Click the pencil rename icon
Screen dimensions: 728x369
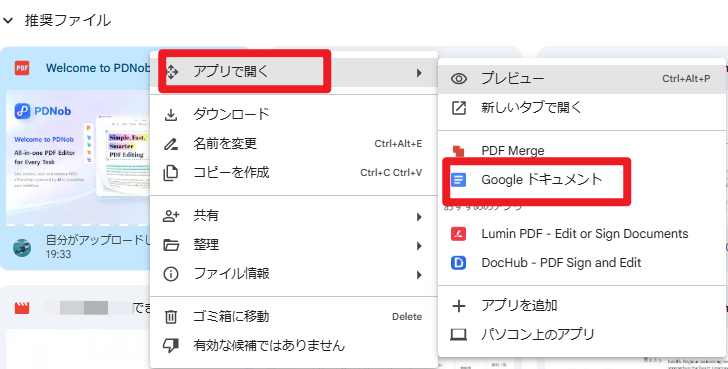click(x=171, y=144)
